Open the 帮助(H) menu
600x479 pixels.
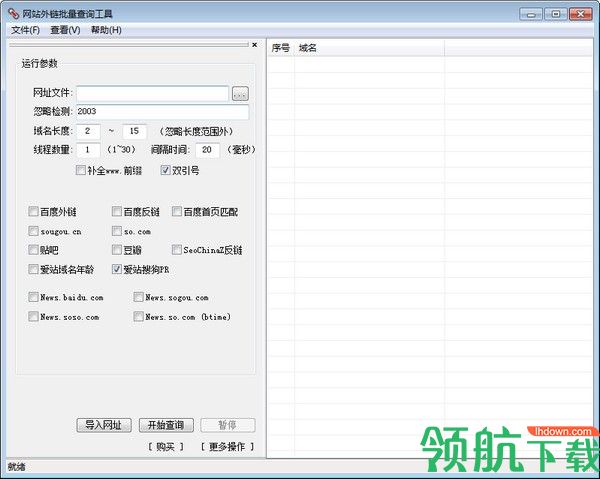(106, 30)
